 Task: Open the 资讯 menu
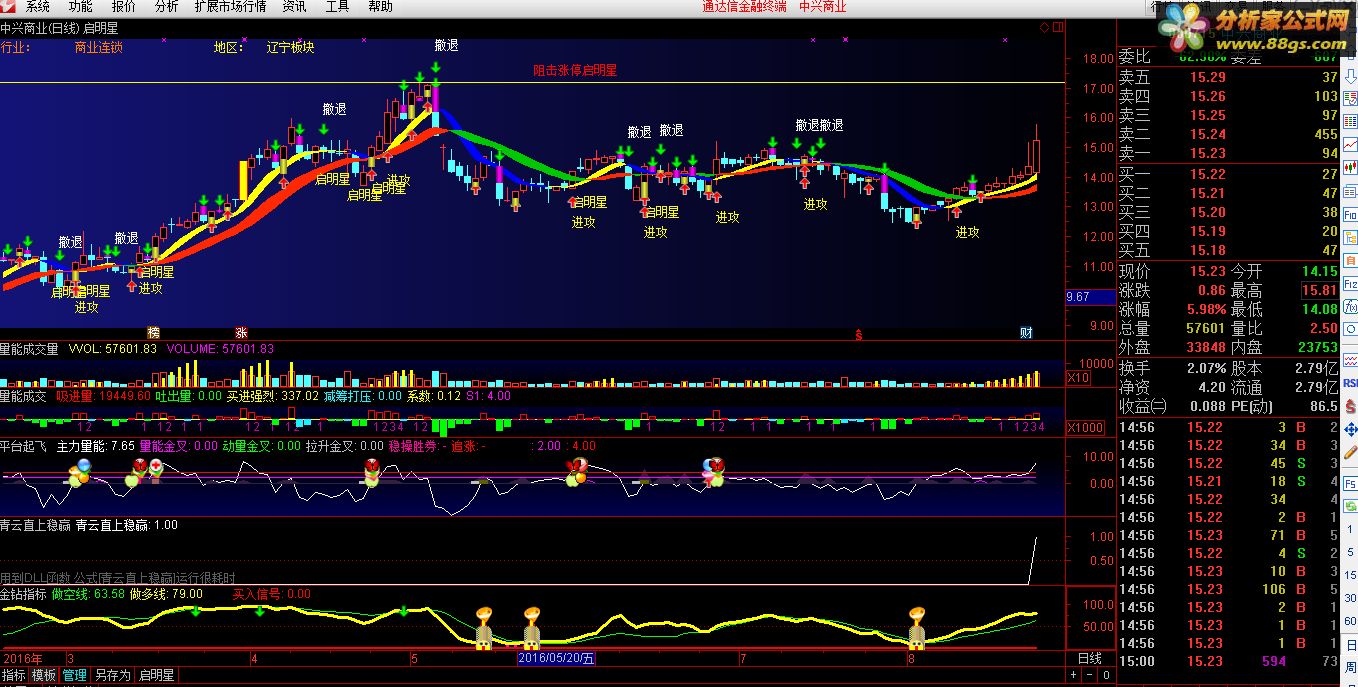point(294,7)
